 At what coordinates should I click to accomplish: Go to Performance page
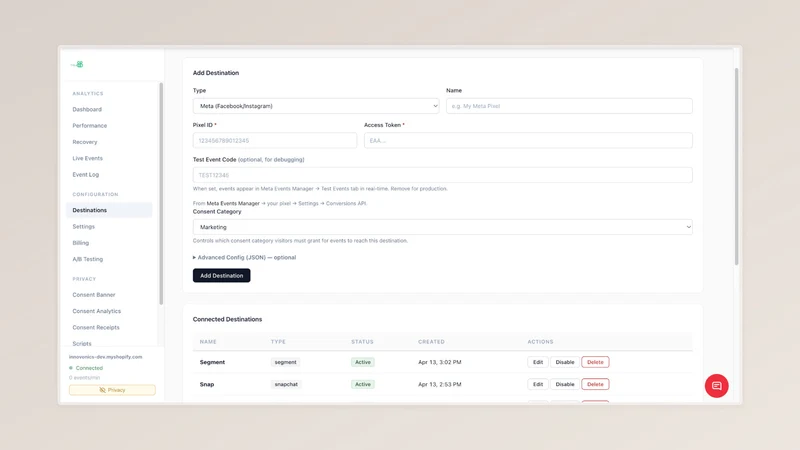pos(89,126)
